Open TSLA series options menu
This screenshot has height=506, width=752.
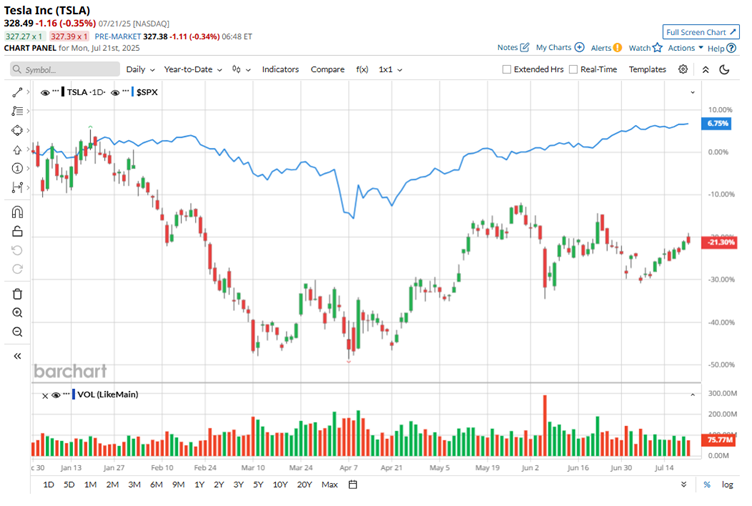pyautogui.click(x=56, y=91)
